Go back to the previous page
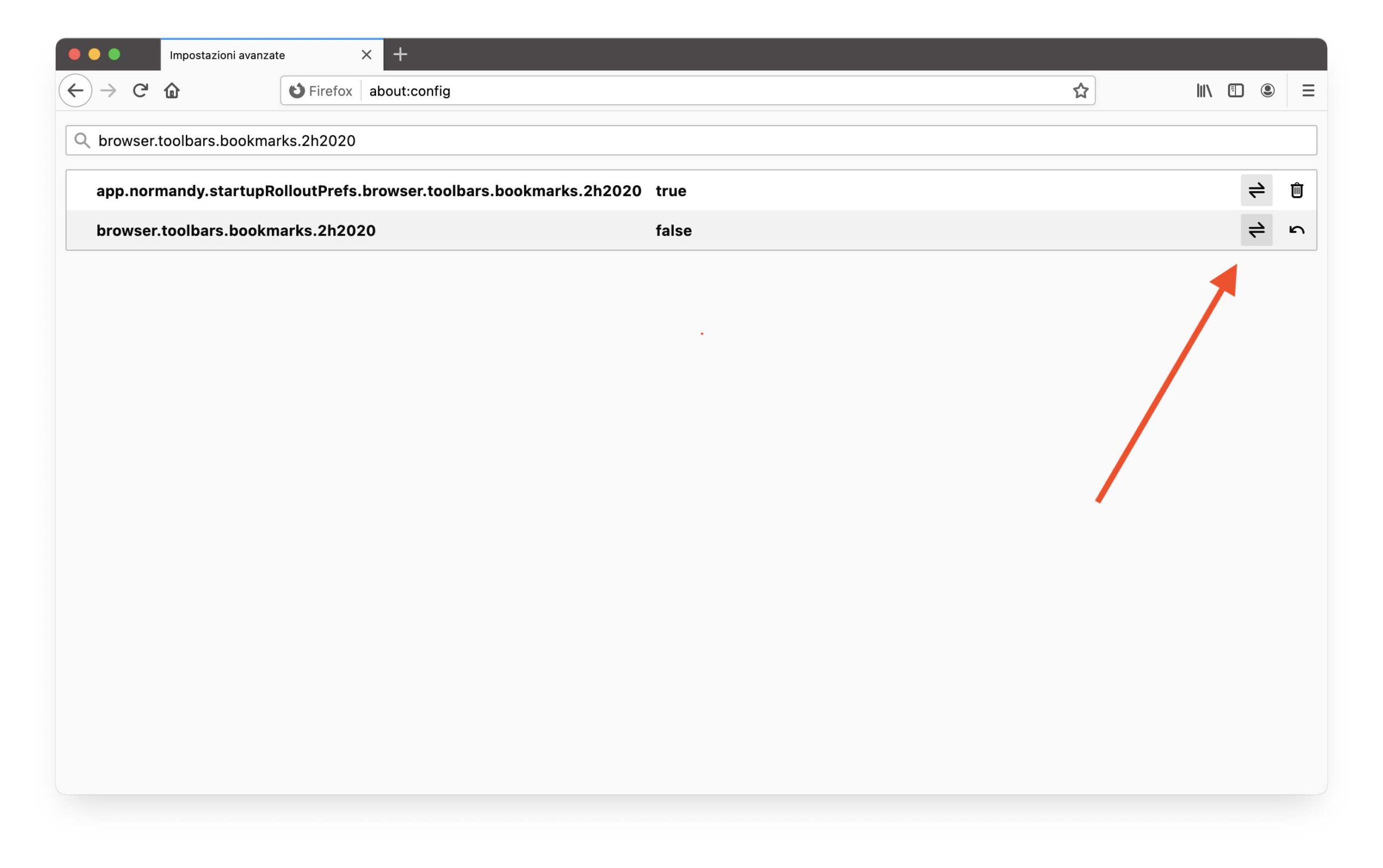 click(75, 91)
